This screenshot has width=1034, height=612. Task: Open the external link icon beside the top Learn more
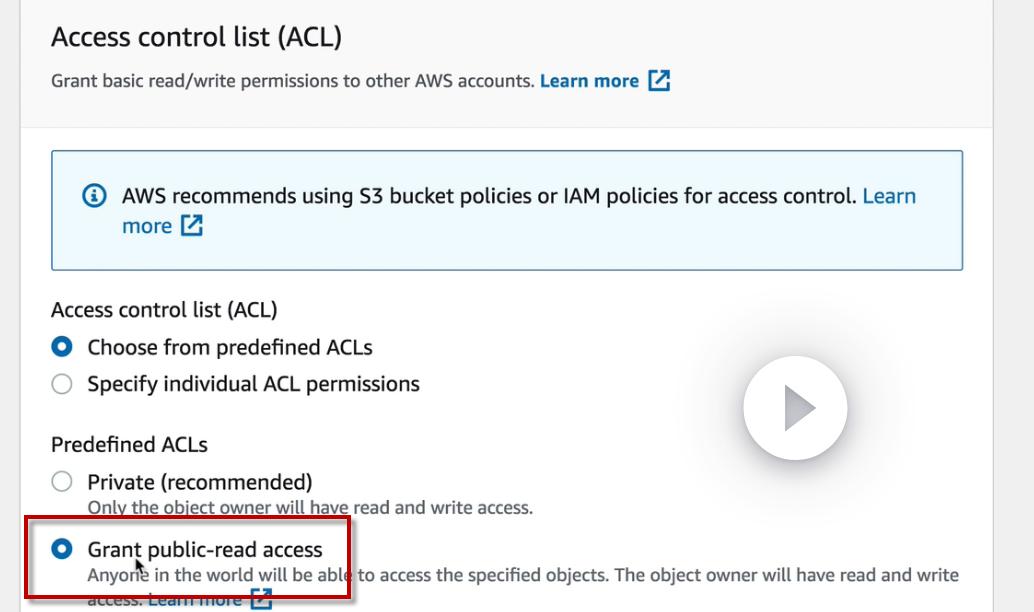[x=659, y=81]
